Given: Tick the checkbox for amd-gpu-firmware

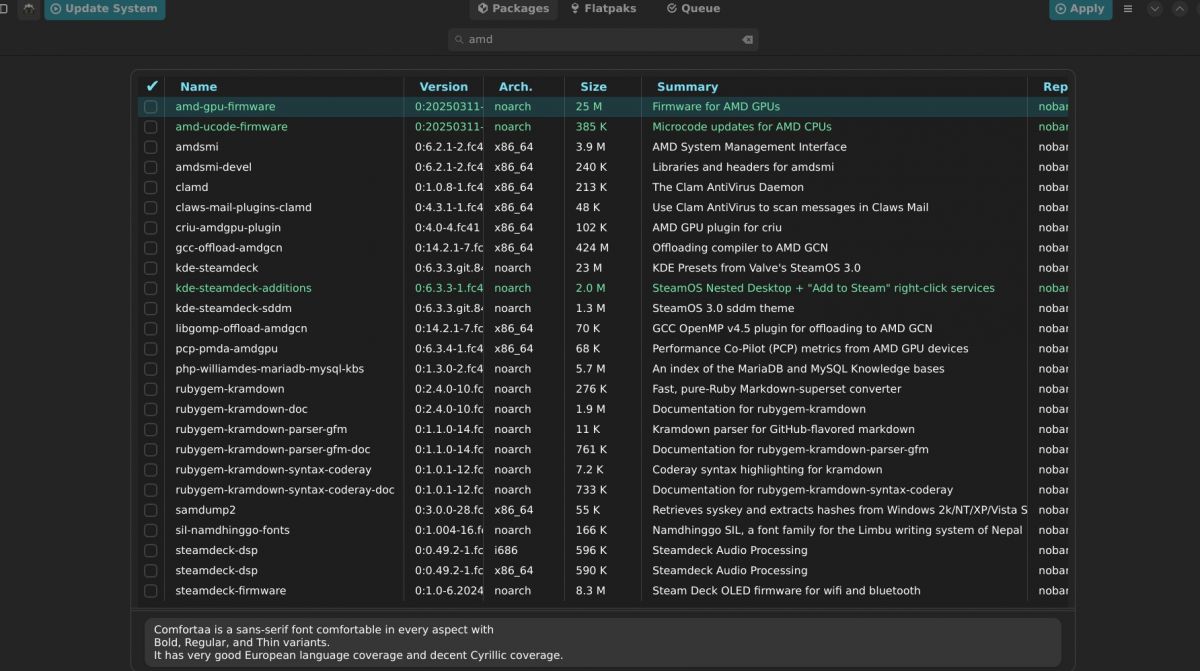Looking at the screenshot, I should pos(151,107).
